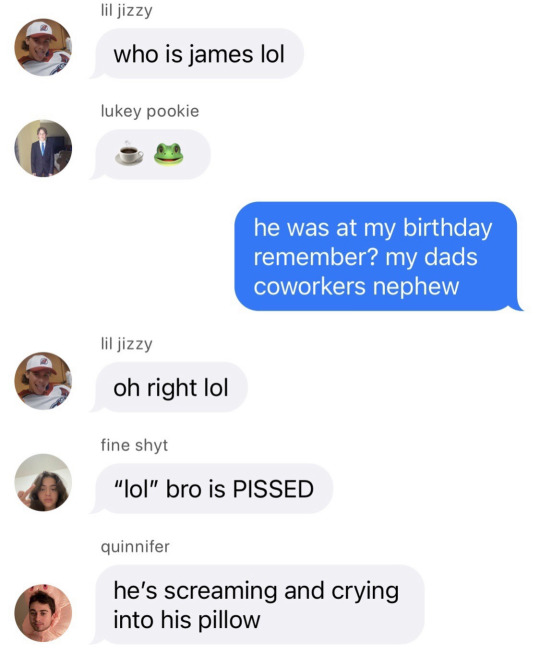Select the "who is james lol" message bubble
Screen dimensions: 540x655
[197, 53]
